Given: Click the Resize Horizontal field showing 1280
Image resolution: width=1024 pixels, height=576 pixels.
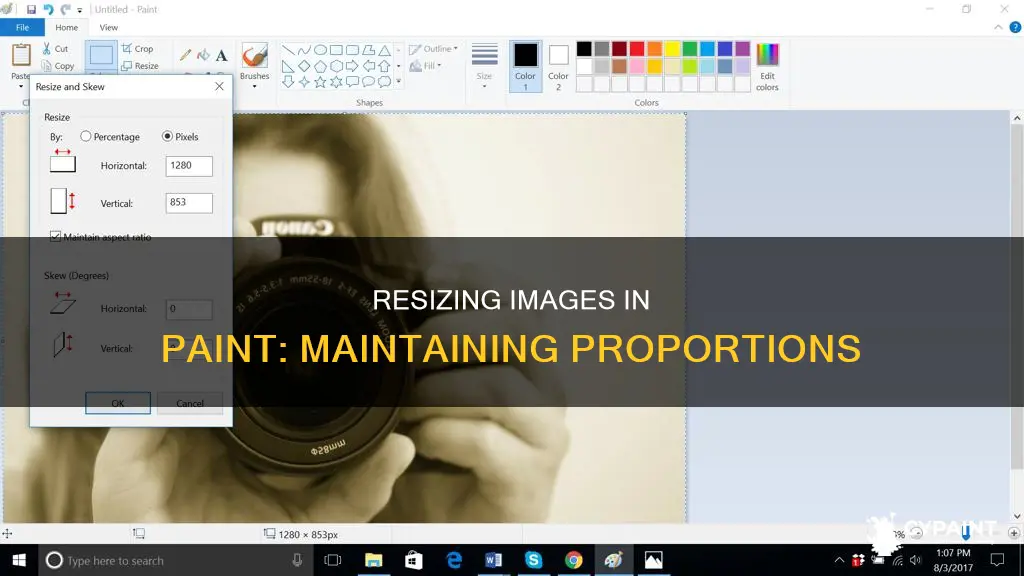Looking at the screenshot, I should 189,166.
